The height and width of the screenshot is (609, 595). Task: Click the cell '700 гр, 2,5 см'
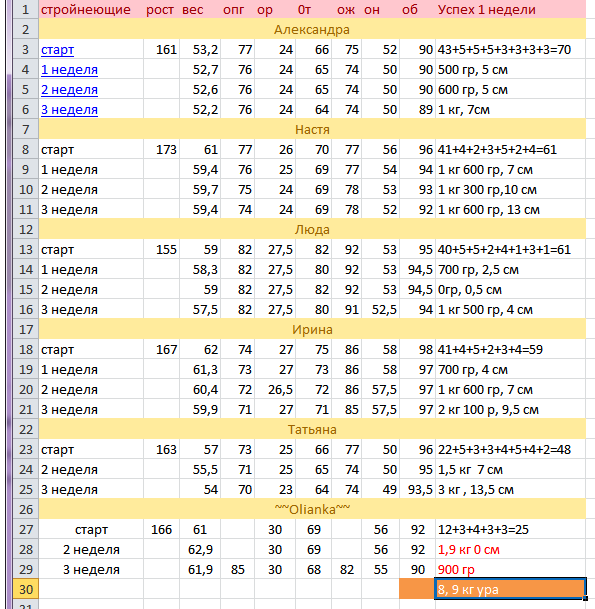[510, 270]
